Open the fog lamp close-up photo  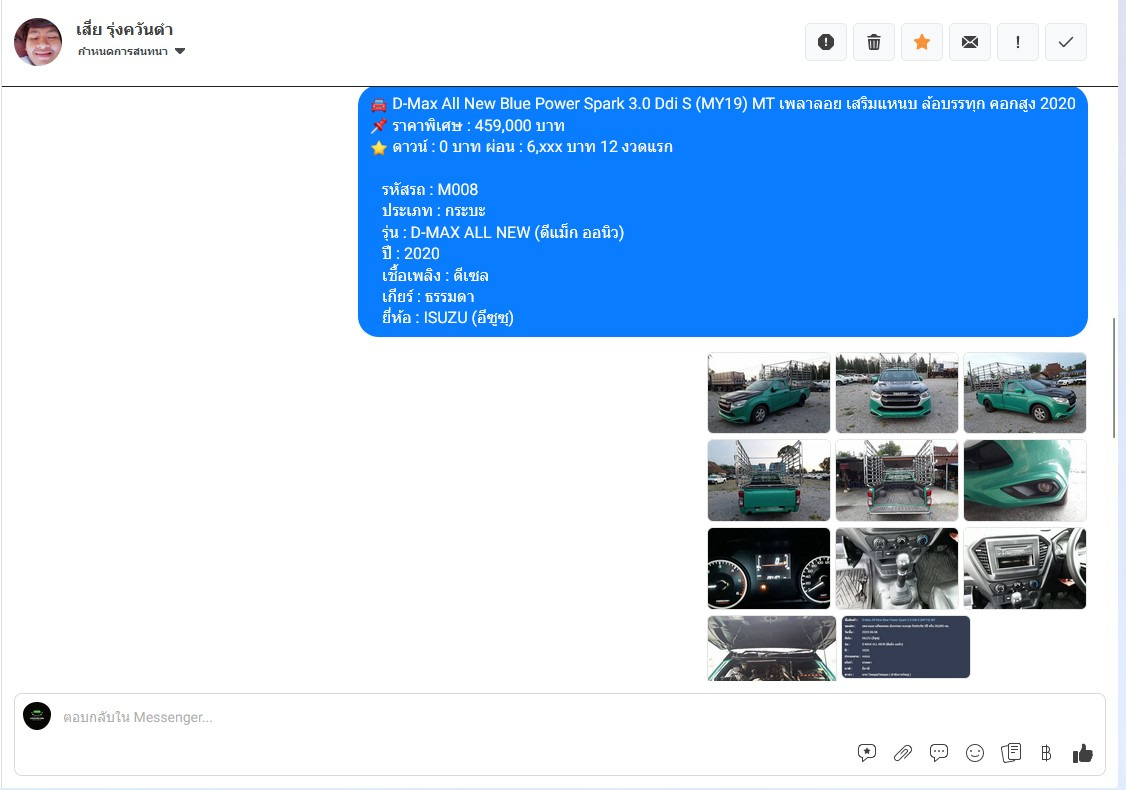1025,480
